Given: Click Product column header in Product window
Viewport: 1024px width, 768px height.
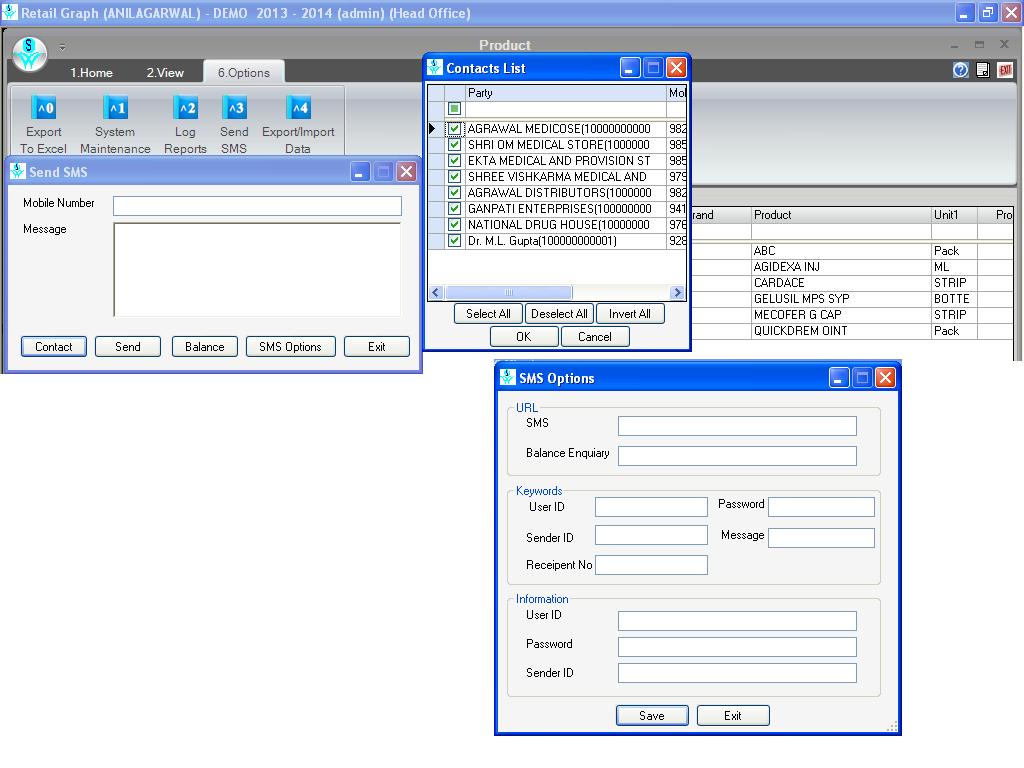Looking at the screenshot, I should point(841,215).
